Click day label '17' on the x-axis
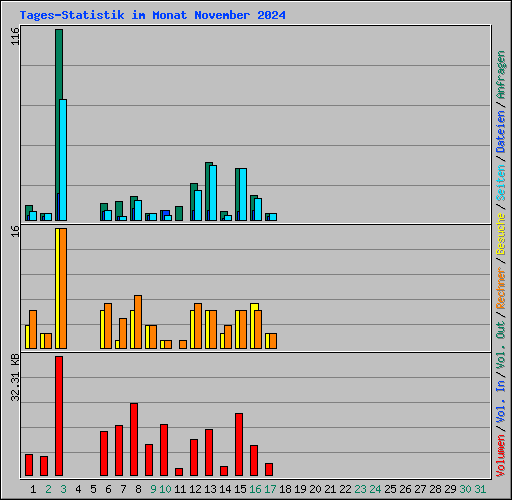Screen dimensions: 512x500 [x=270, y=489]
